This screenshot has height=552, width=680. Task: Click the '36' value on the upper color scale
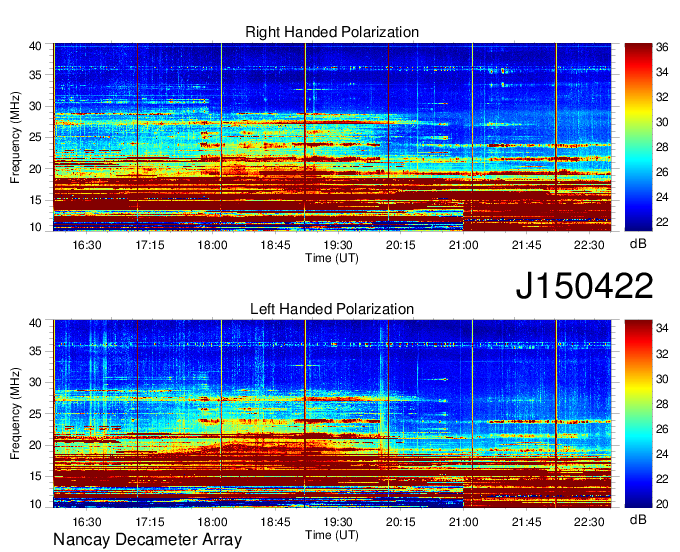click(x=662, y=47)
